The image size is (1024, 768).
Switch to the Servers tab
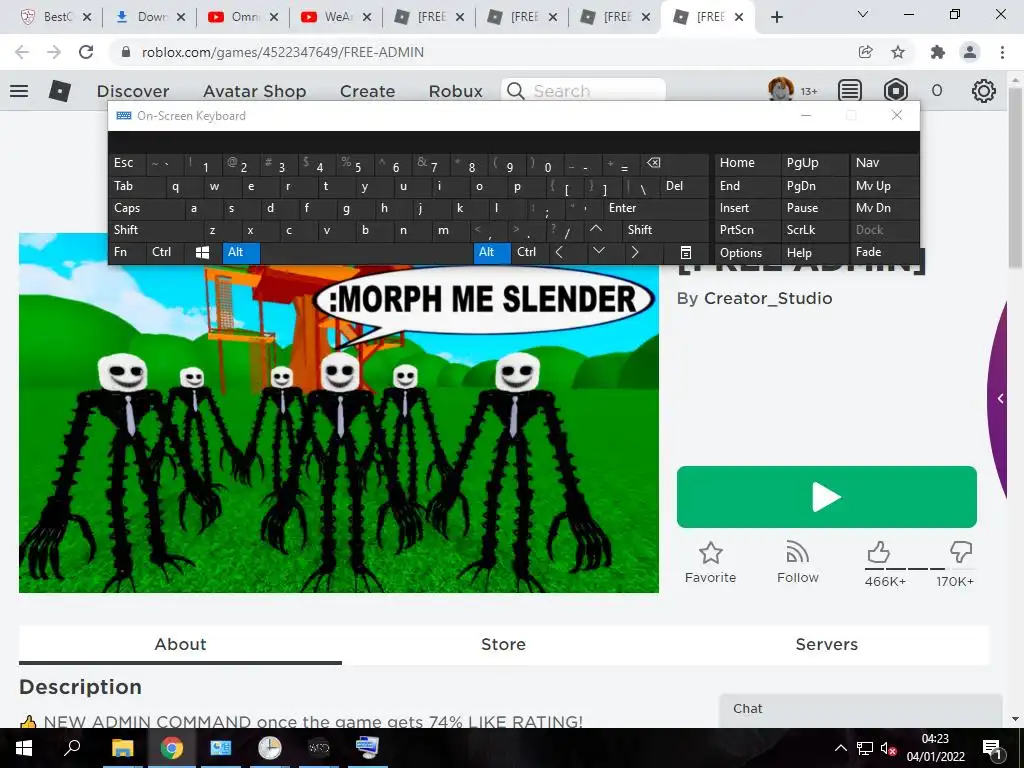pyautogui.click(x=826, y=645)
